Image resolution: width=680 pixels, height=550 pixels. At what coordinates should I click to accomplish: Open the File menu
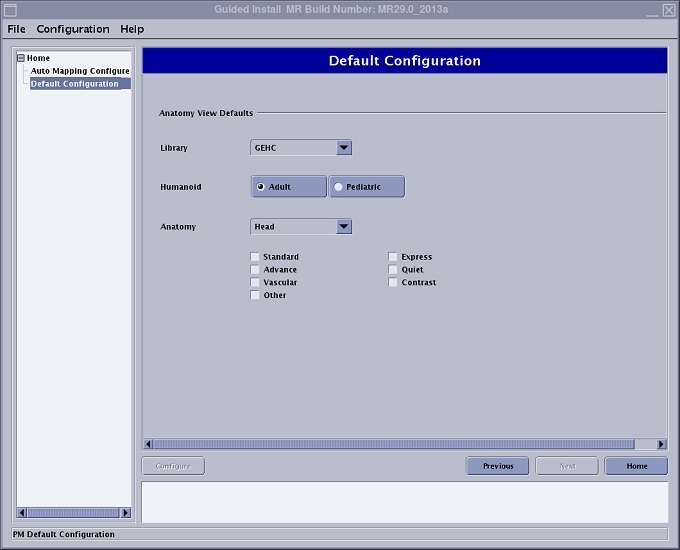(x=17, y=29)
